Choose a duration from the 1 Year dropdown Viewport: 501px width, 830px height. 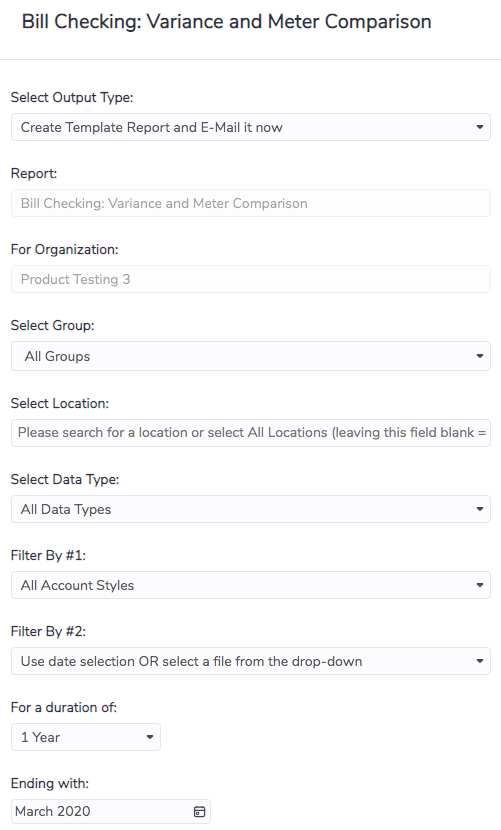pyautogui.click(x=86, y=737)
